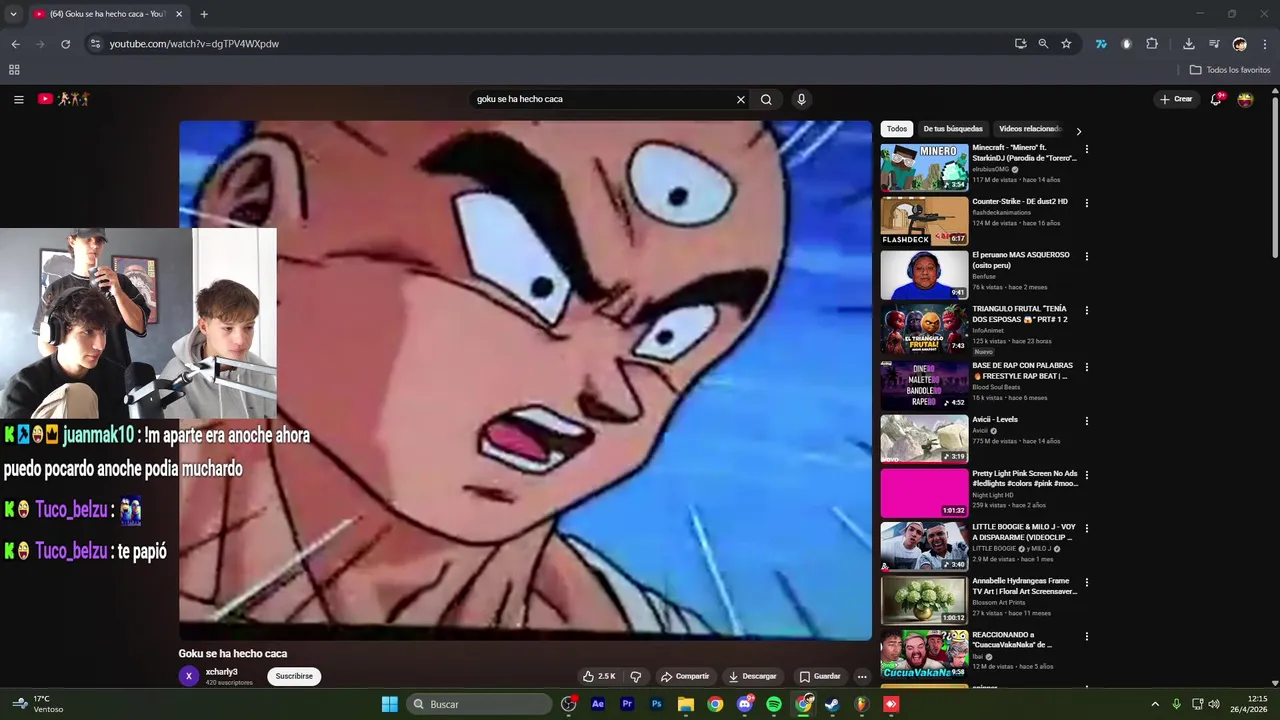The width and height of the screenshot is (1280, 720).
Task: Clear the search box with the X
Action: coord(741,99)
